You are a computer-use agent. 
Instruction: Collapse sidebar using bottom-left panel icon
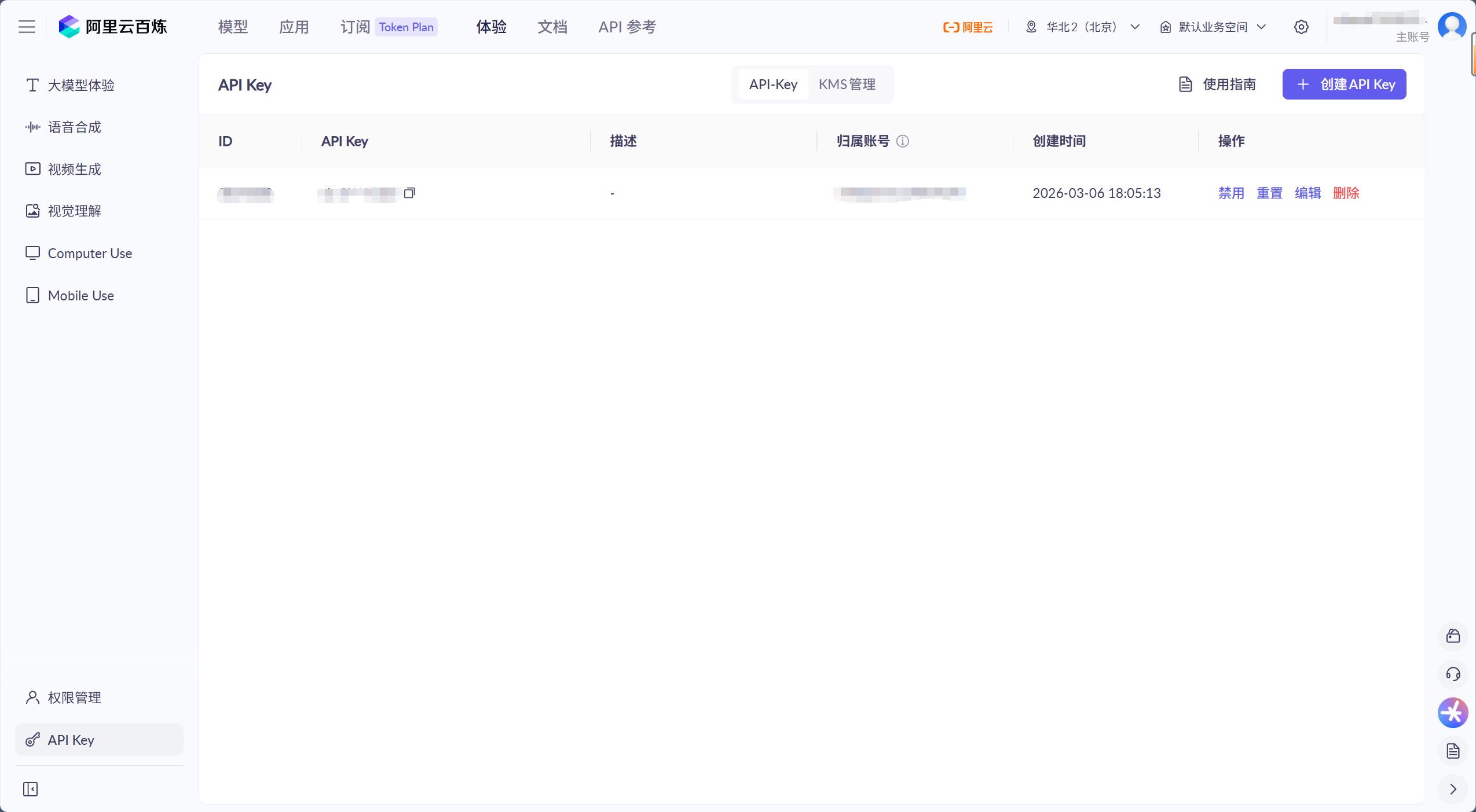pyautogui.click(x=31, y=789)
